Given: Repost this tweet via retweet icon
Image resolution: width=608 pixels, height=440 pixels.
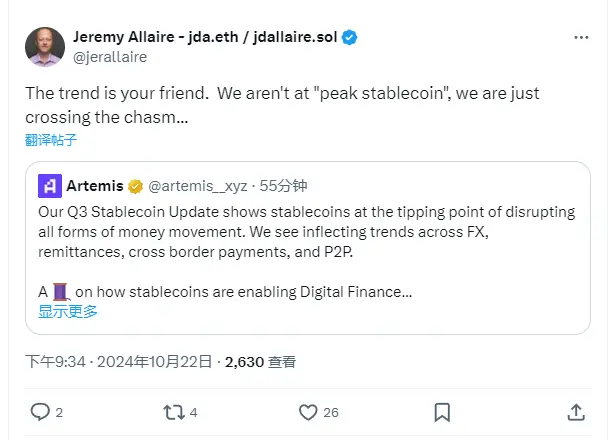Looking at the screenshot, I should point(173,412).
